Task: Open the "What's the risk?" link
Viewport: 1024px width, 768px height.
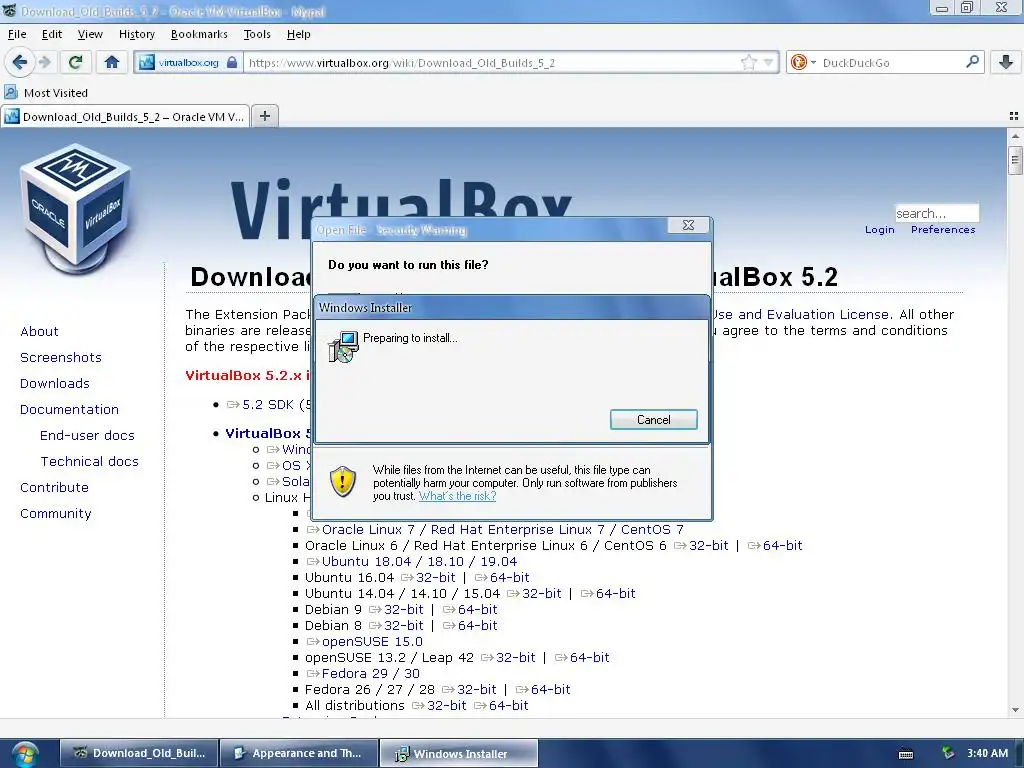Action: coord(457,496)
